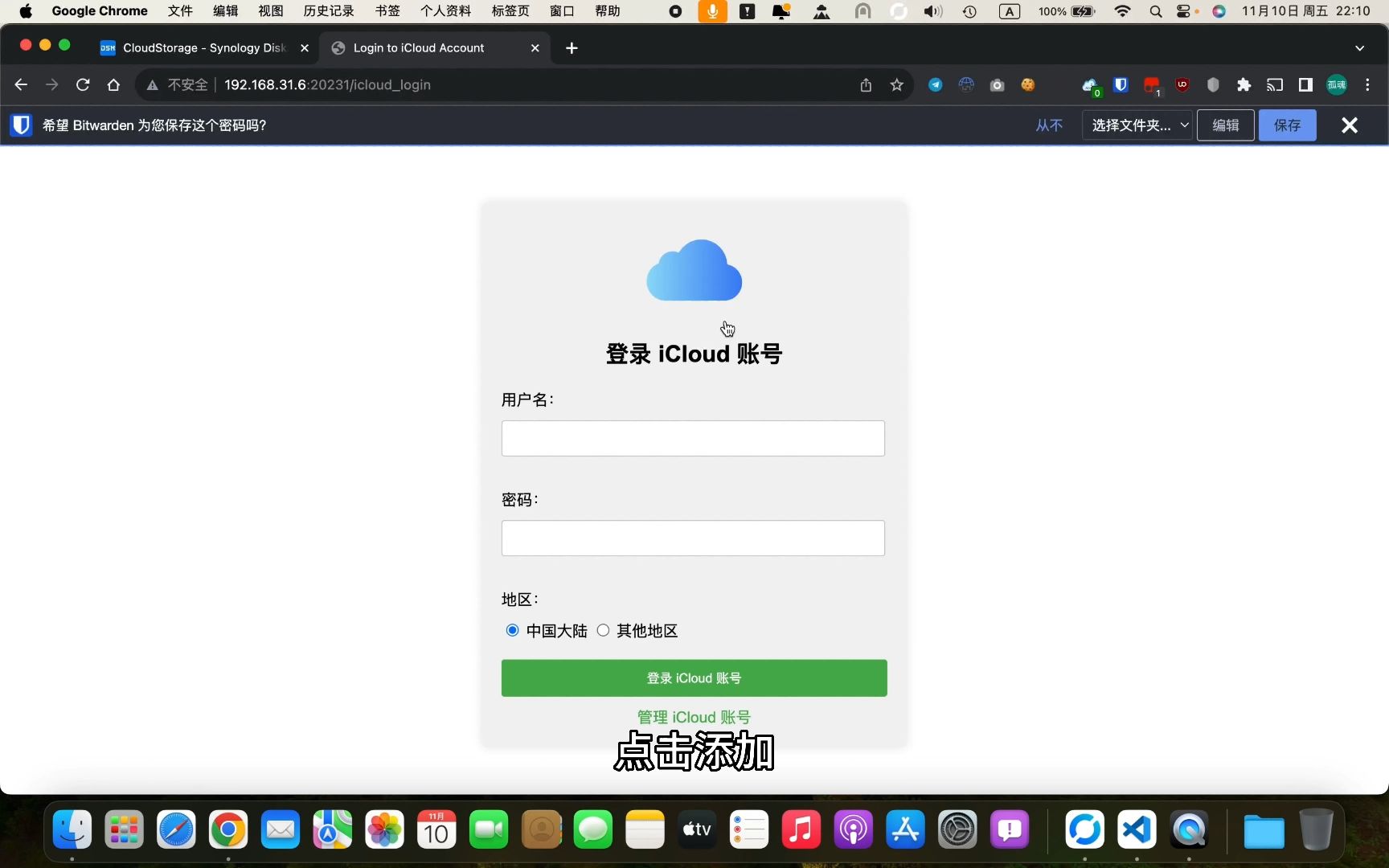Viewport: 1389px width, 868px height.
Task: Select the 中国大陆 region radio button
Action: click(x=512, y=630)
